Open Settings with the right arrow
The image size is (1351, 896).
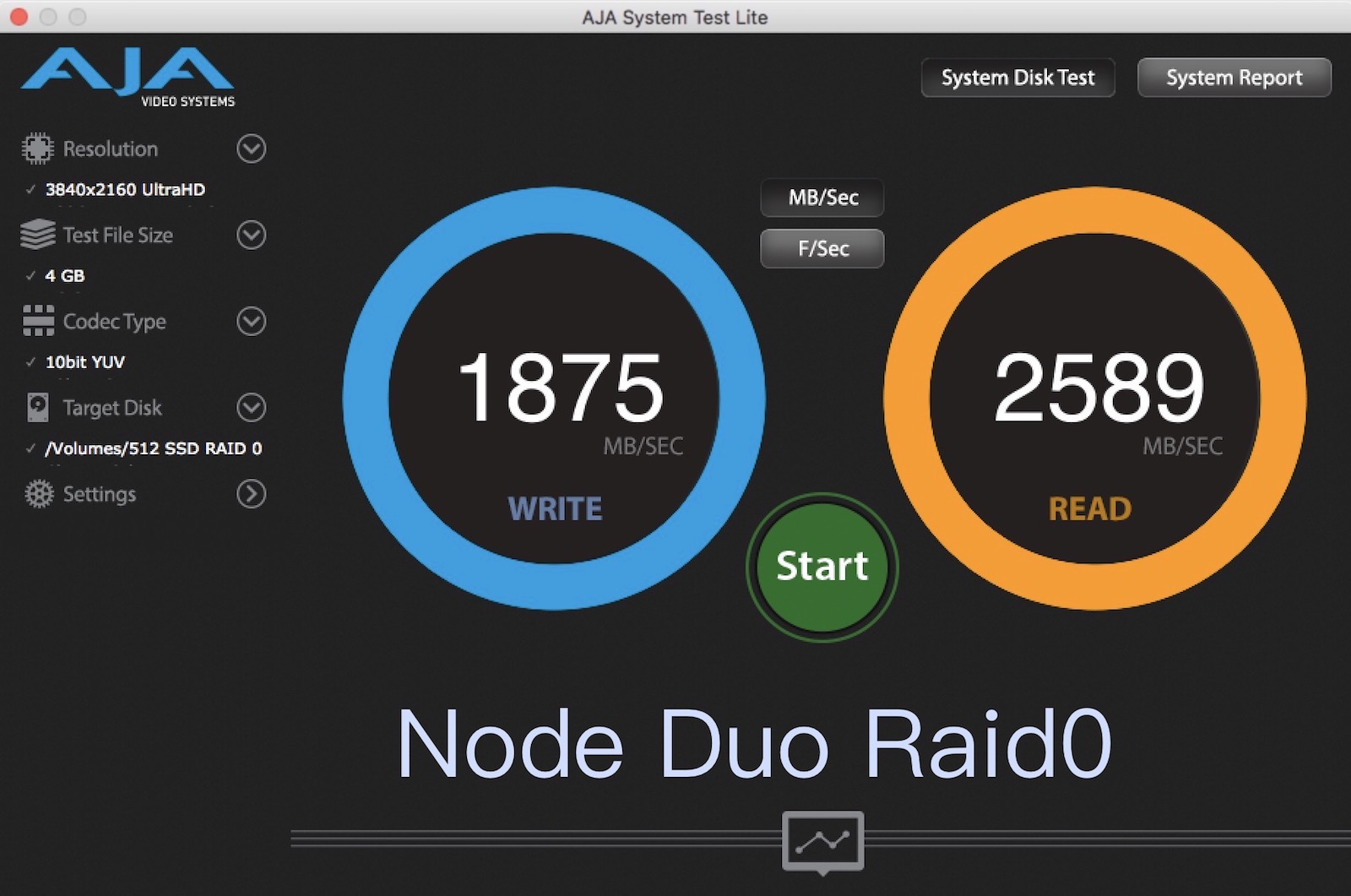coord(251,494)
